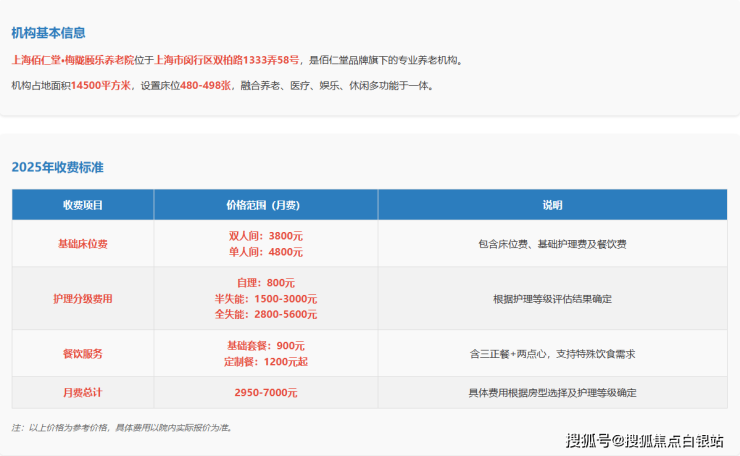Click the 2025年收费标准 heading

click(57, 167)
